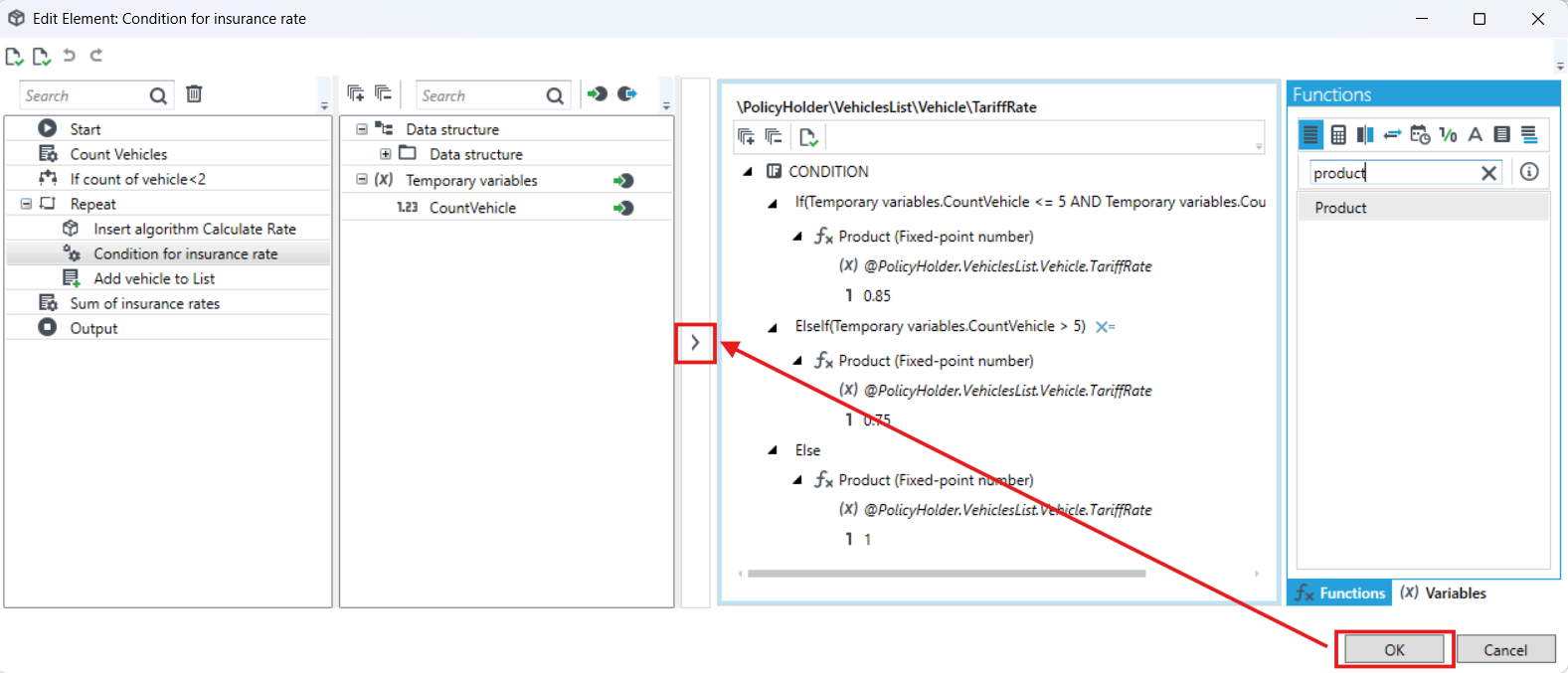Click the function info icon
The width and height of the screenshot is (1568, 673).
(1529, 172)
